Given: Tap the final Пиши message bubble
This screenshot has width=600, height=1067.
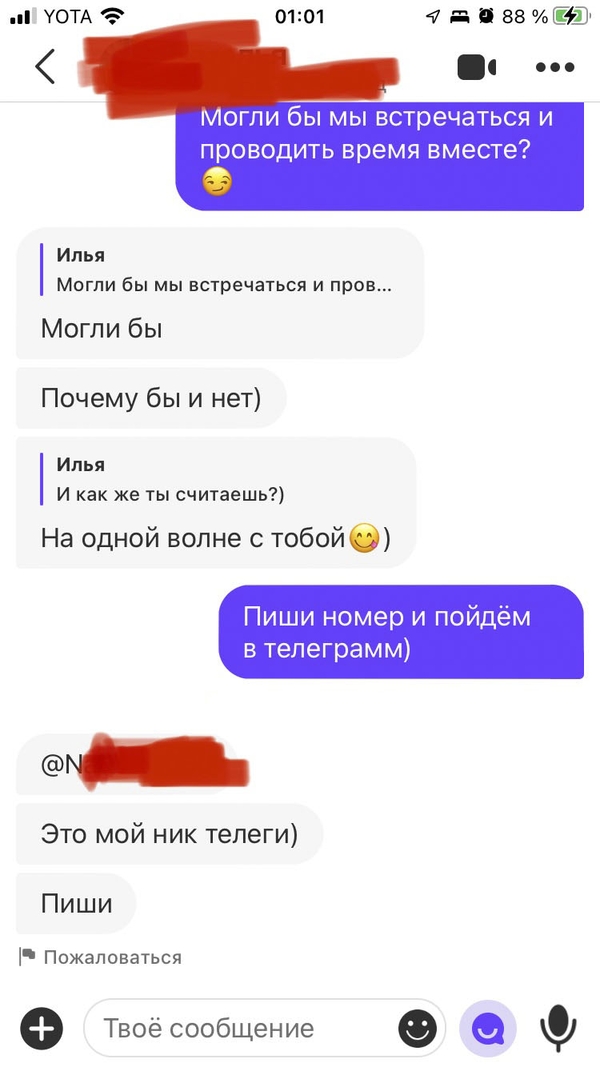Looking at the screenshot, I should (x=76, y=904).
